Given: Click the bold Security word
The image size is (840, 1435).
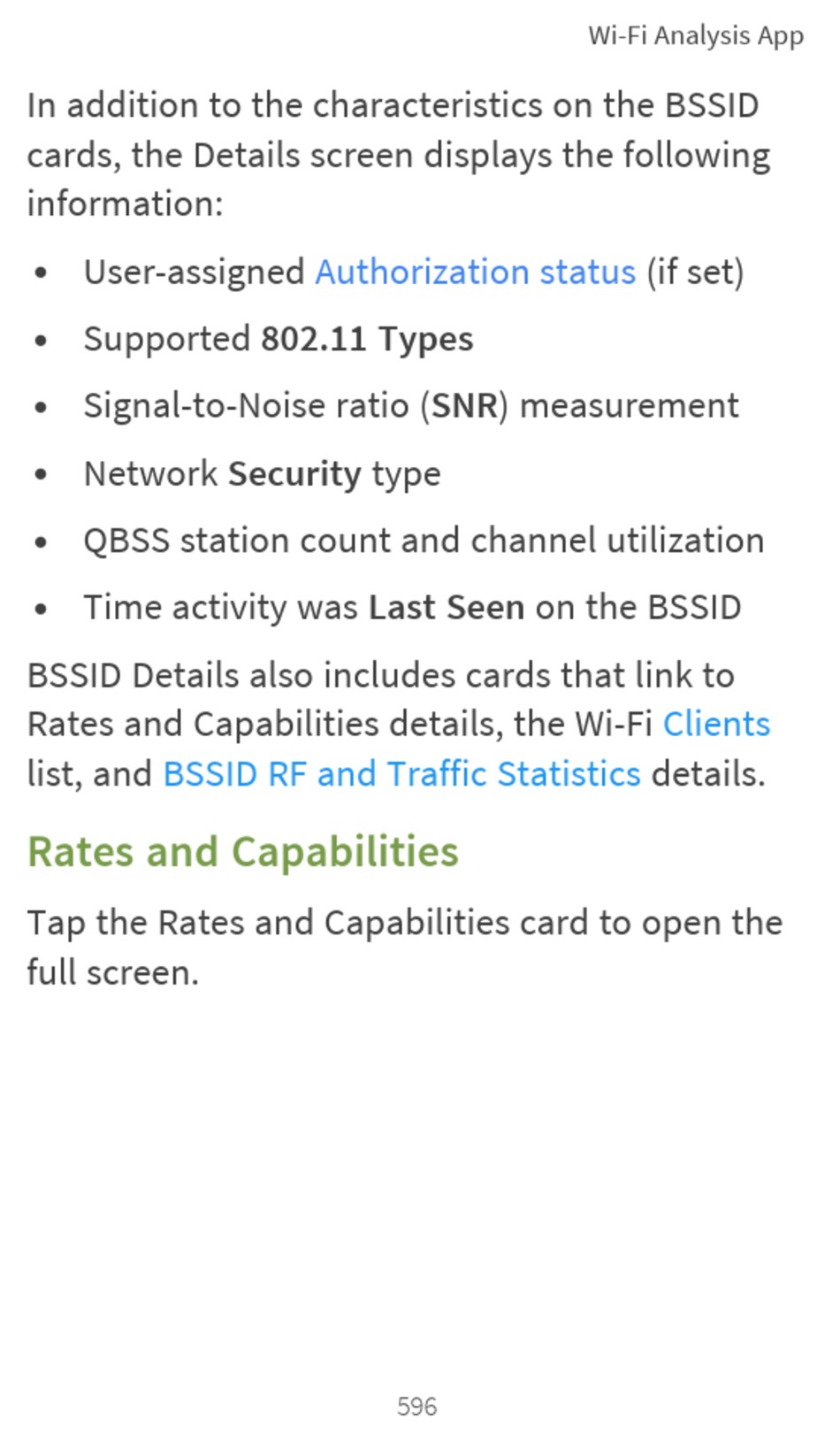Looking at the screenshot, I should [x=294, y=474].
